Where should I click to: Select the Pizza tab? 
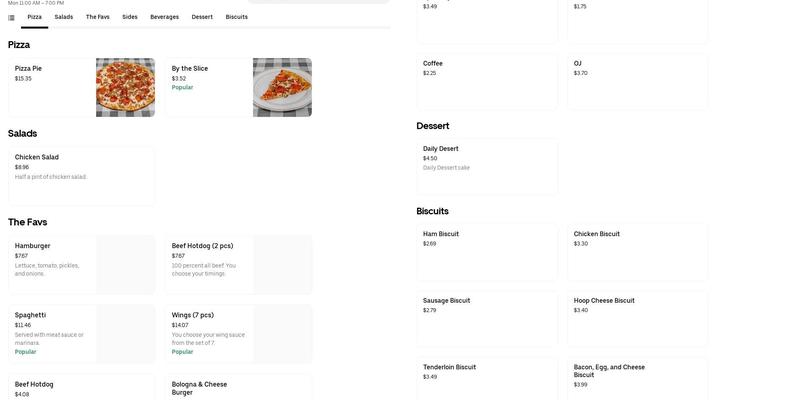[35, 17]
